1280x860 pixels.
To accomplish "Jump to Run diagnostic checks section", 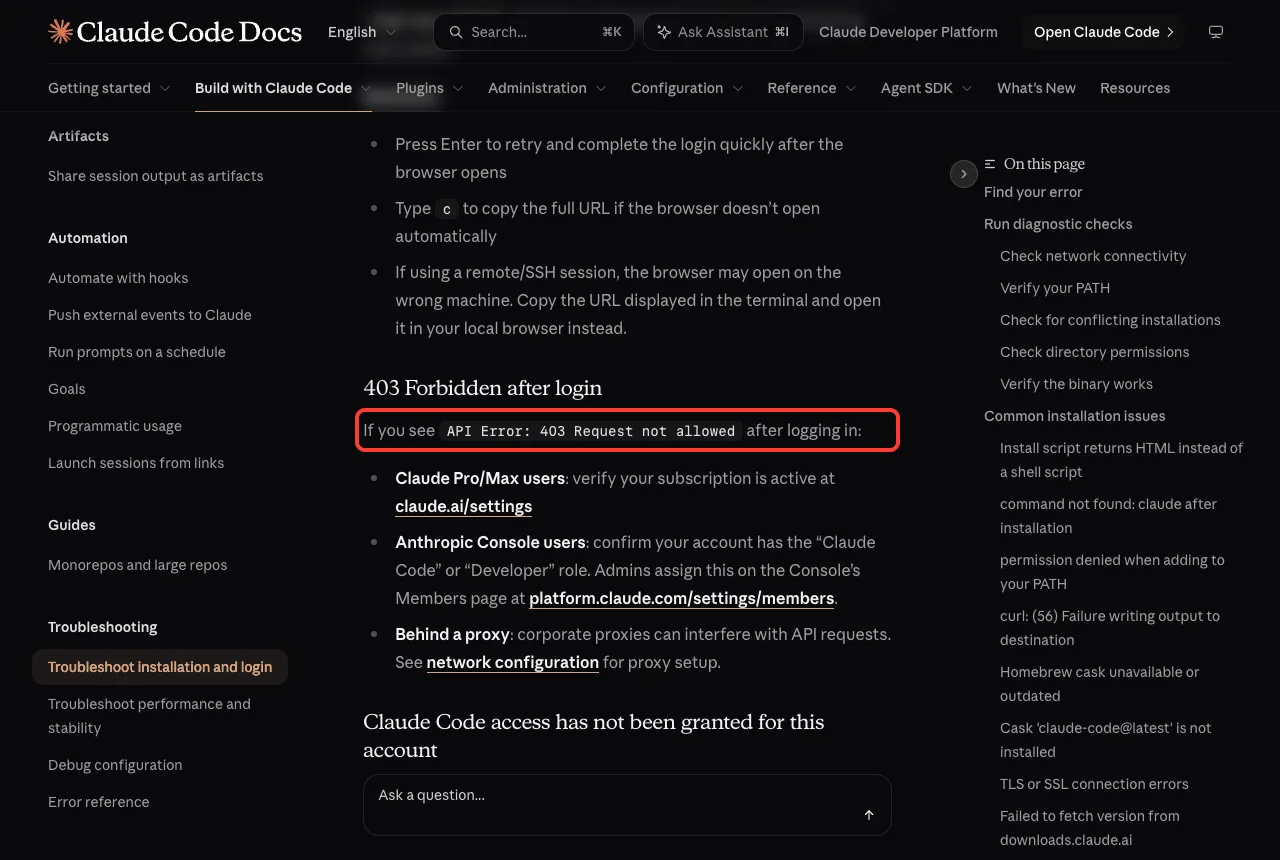I will (1058, 224).
